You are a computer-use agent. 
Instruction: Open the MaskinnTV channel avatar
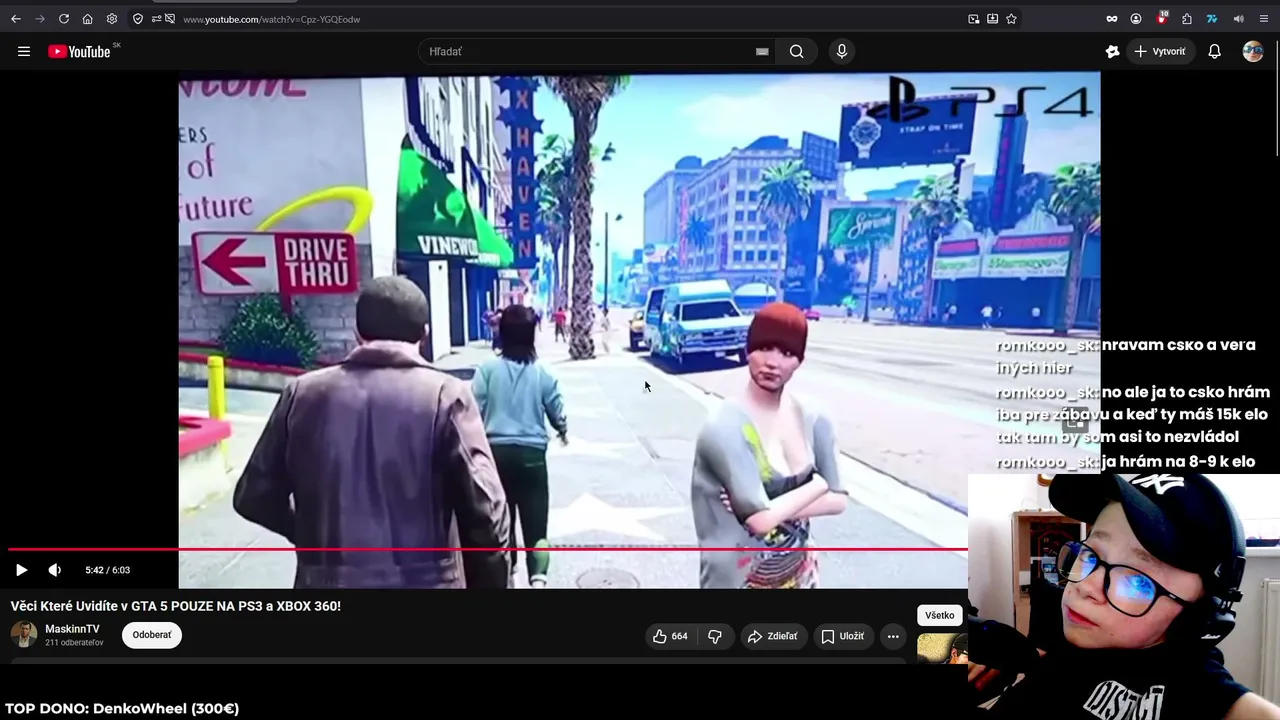point(24,635)
